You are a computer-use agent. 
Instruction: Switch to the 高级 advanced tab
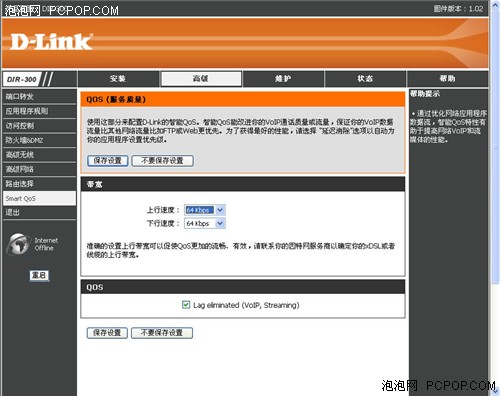point(201,79)
